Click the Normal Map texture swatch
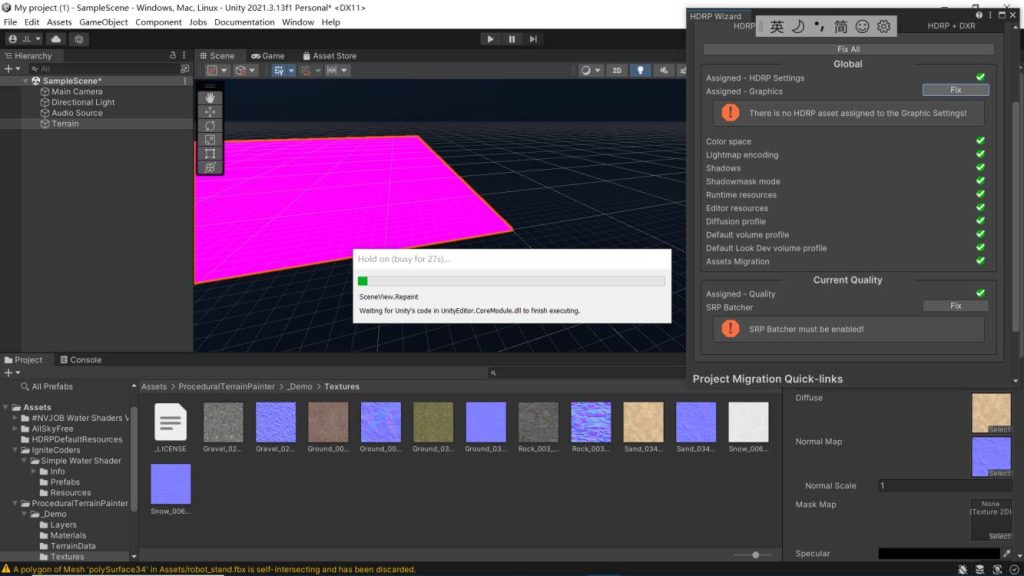 [991, 456]
